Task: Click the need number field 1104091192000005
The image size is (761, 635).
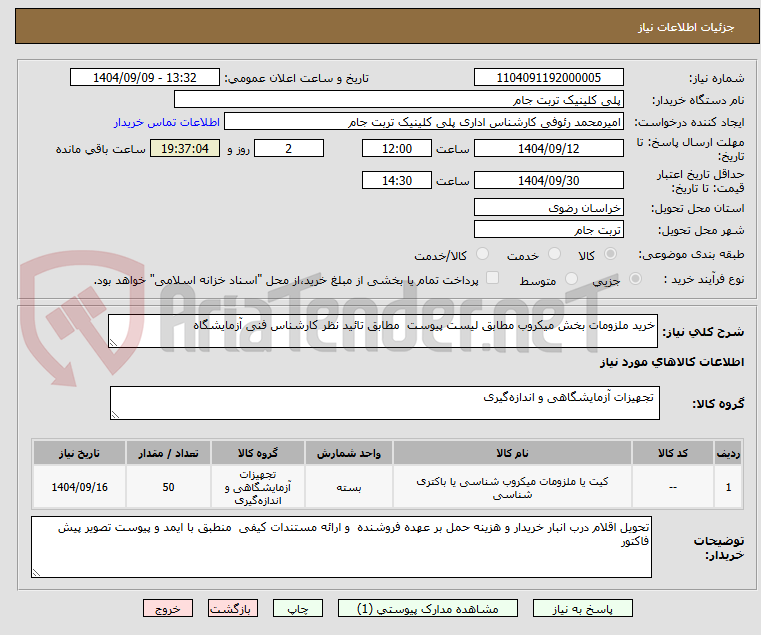Action: pyautogui.click(x=548, y=78)
